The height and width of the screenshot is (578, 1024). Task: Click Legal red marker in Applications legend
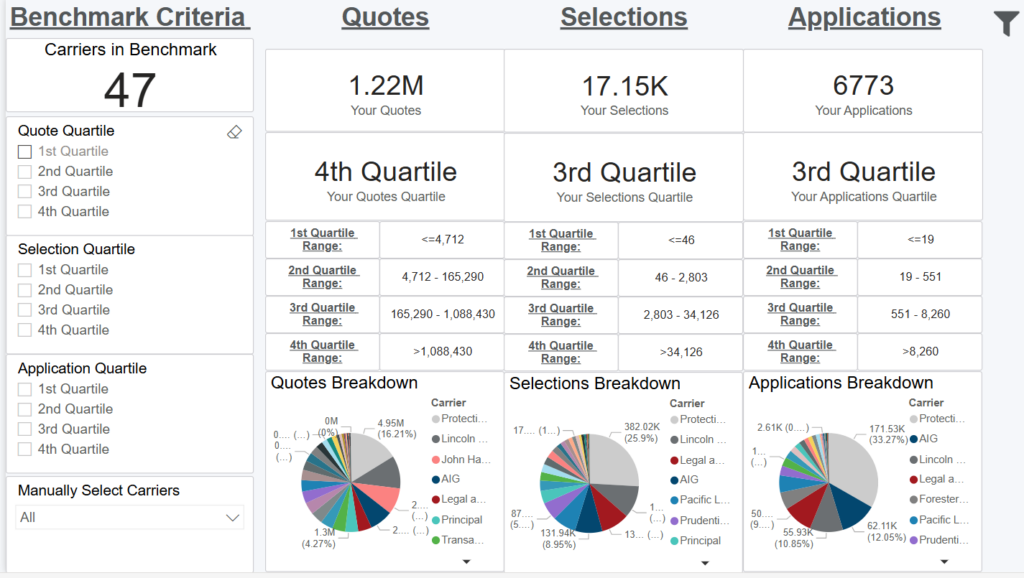pos(914,479)
